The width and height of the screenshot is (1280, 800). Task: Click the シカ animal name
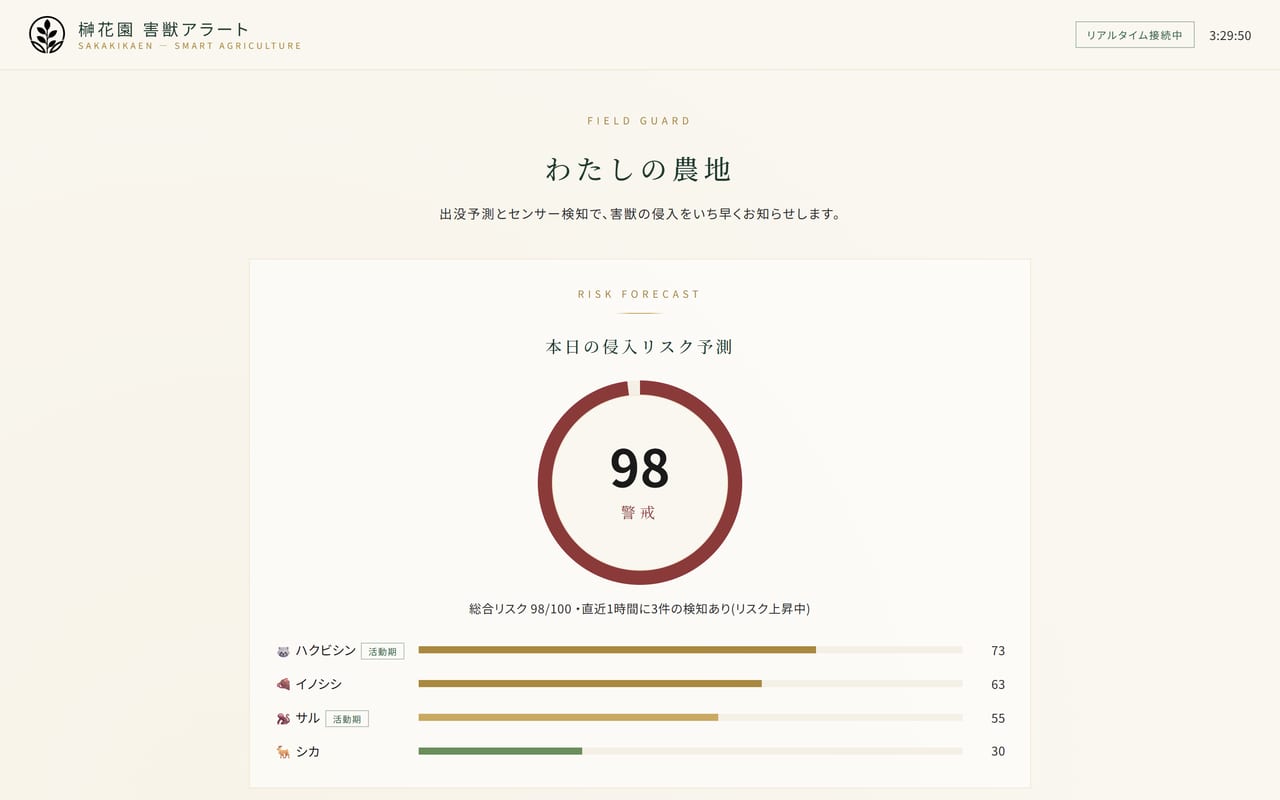pyautogui.click(x=308, y=752)
